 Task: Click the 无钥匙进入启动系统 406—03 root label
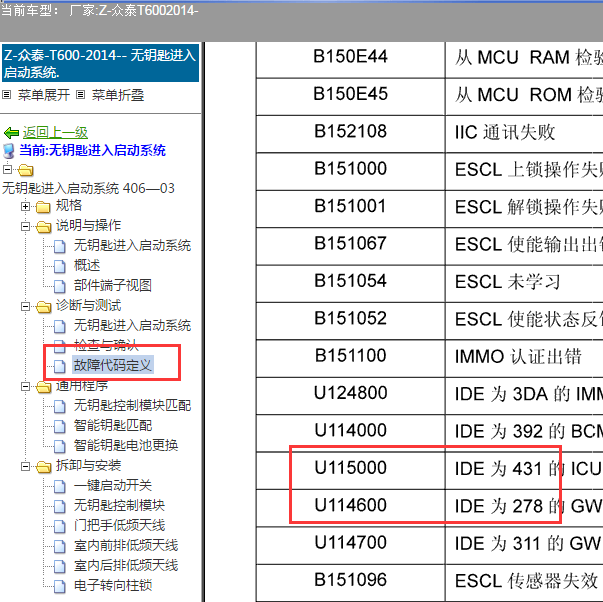(88, 188)
